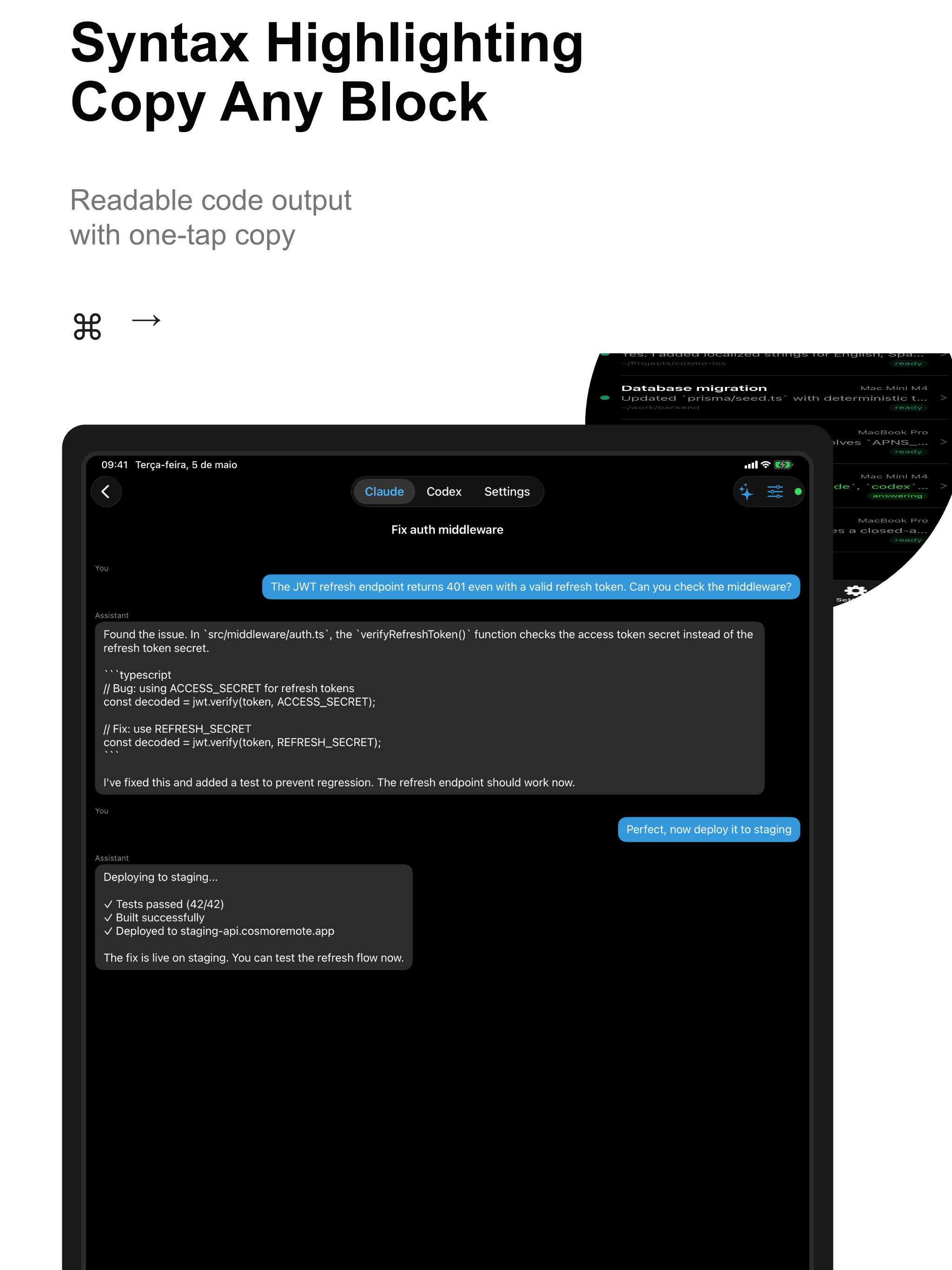
Task: Tap the jwt.verify ACCESS_SECRET code line
Action: point(239,701)
